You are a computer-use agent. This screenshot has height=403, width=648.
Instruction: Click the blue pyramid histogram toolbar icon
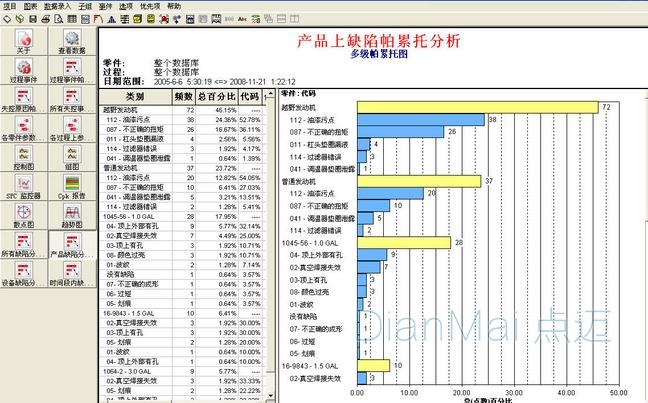(112, 19)
